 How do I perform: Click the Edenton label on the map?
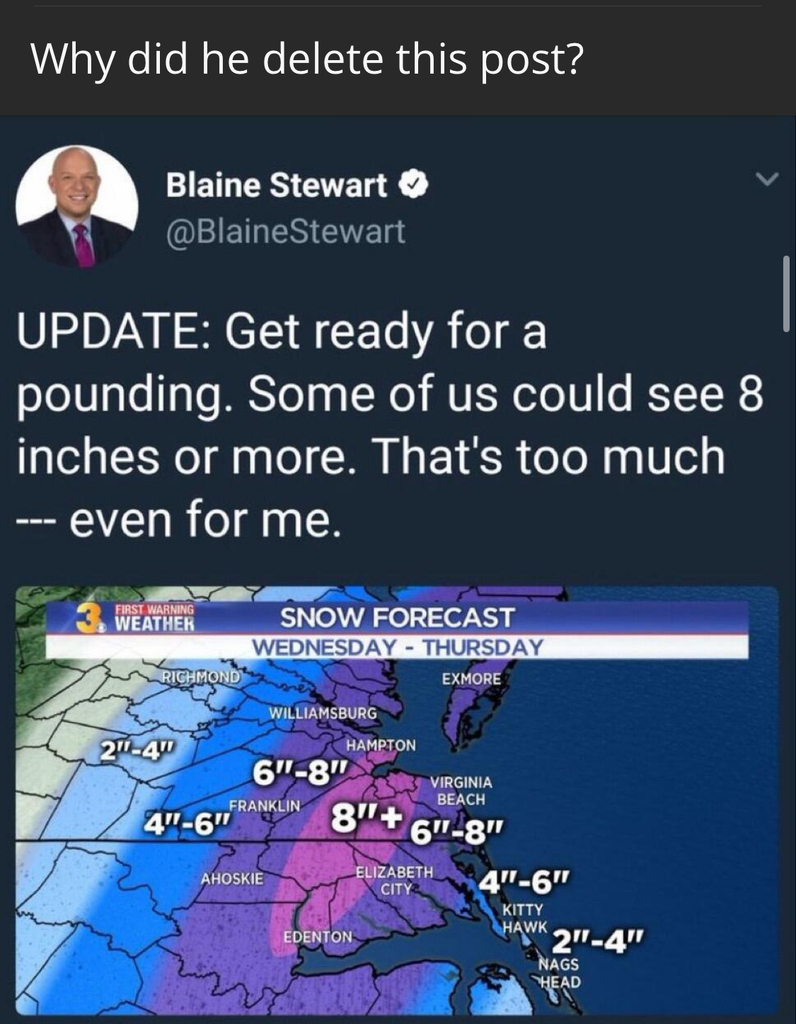(318, 937)
